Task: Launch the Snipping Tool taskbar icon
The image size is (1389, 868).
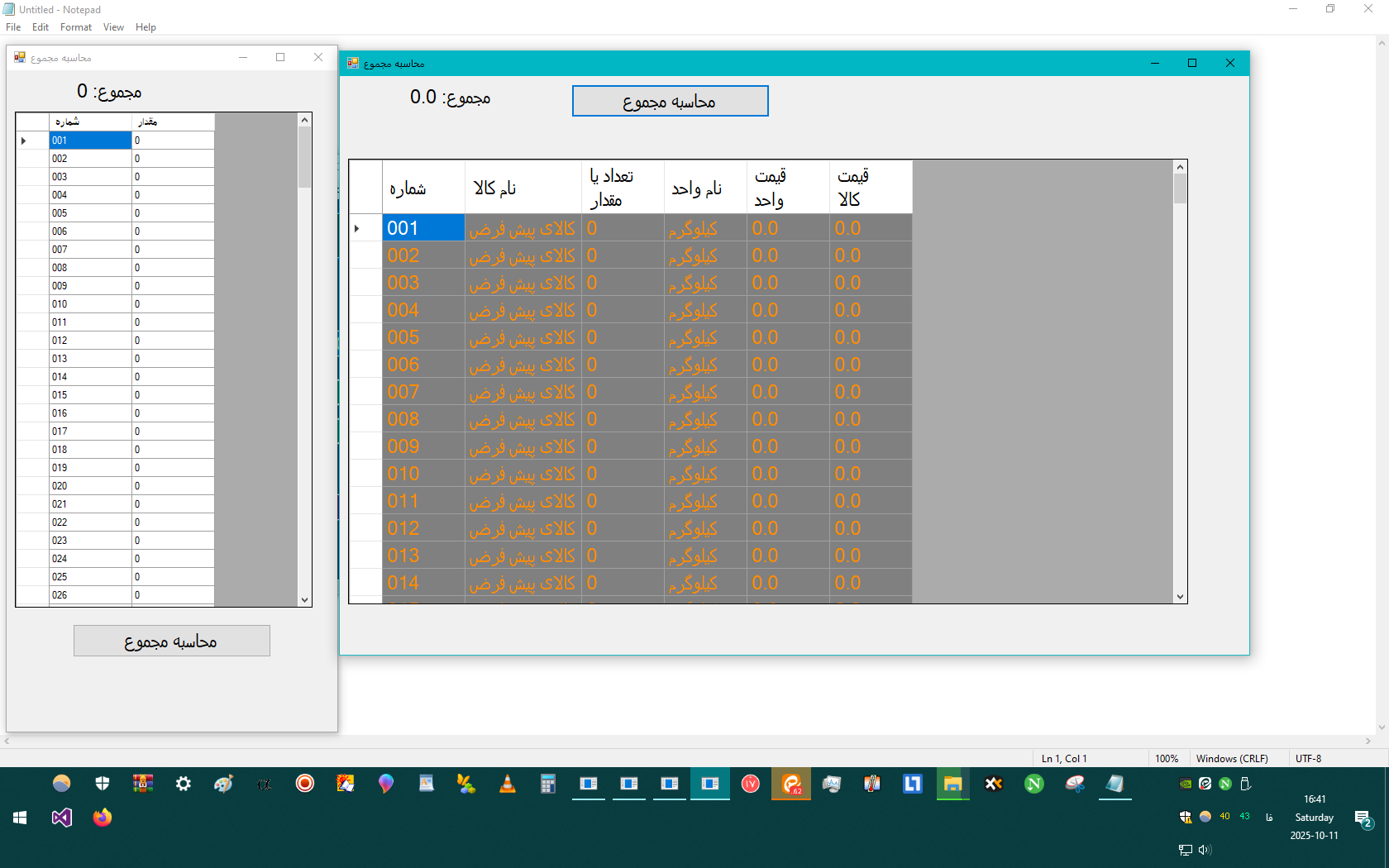Action: click(x=1075, y=784)
